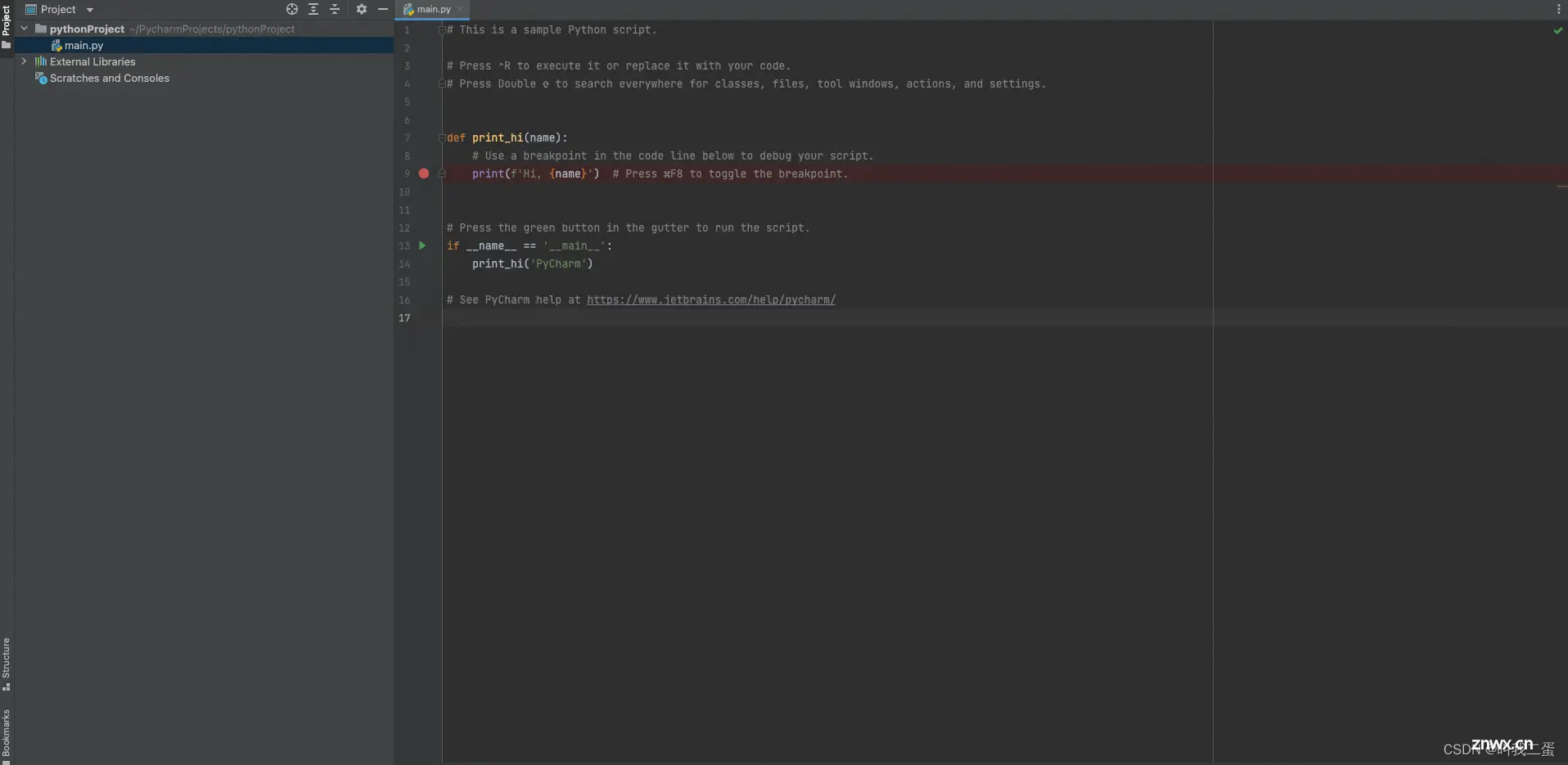Click the Collapse All icon in Project panel
This screenshot has height=765, width=1568.
click(335, 9)
